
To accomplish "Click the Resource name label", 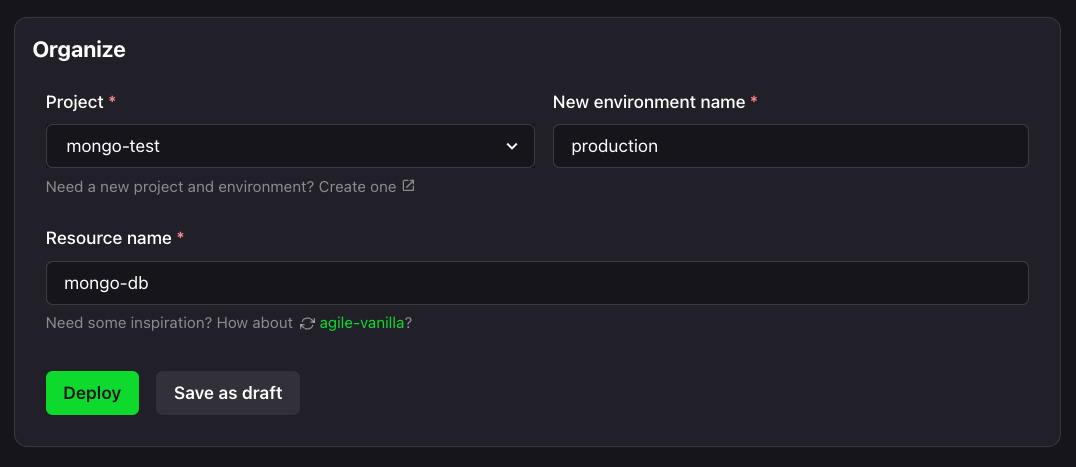I will 108,238.
